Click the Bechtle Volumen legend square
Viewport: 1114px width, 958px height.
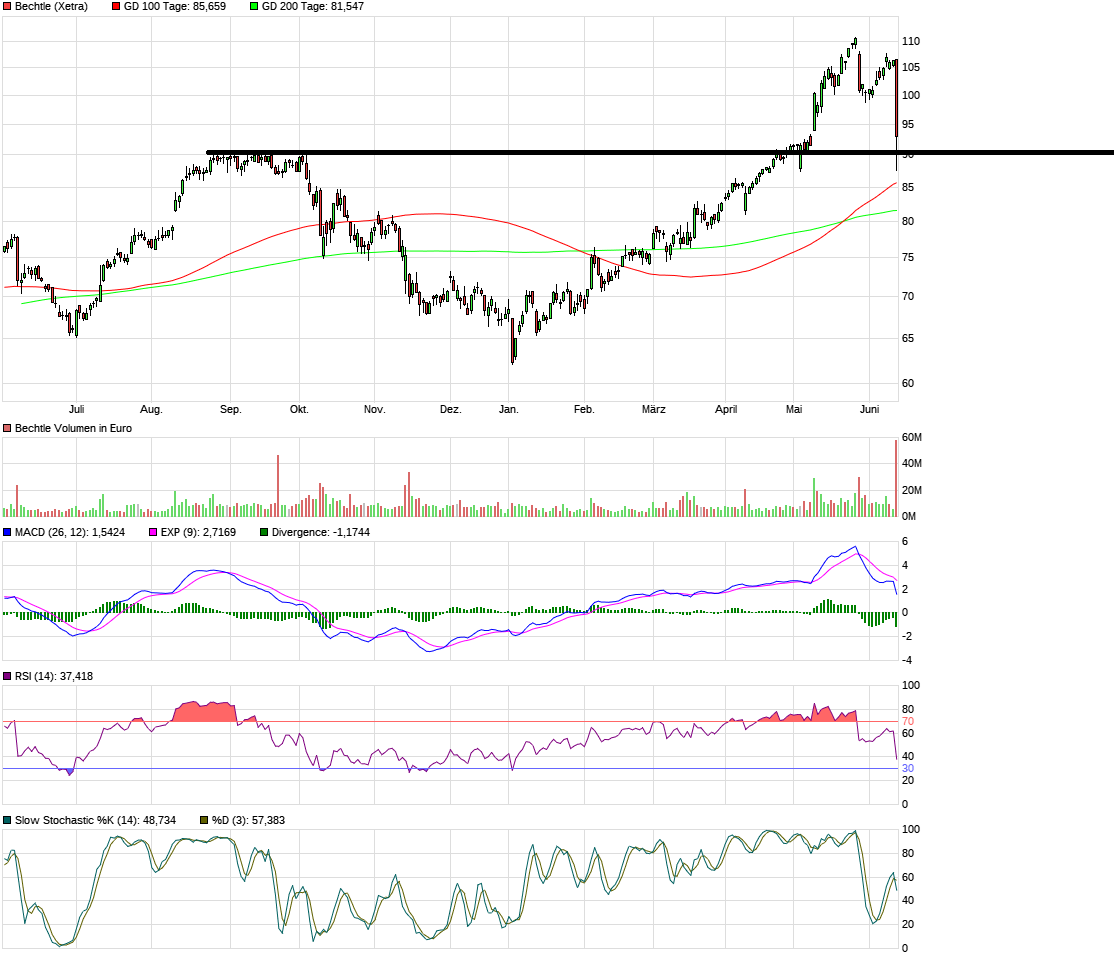click(8, 428)
